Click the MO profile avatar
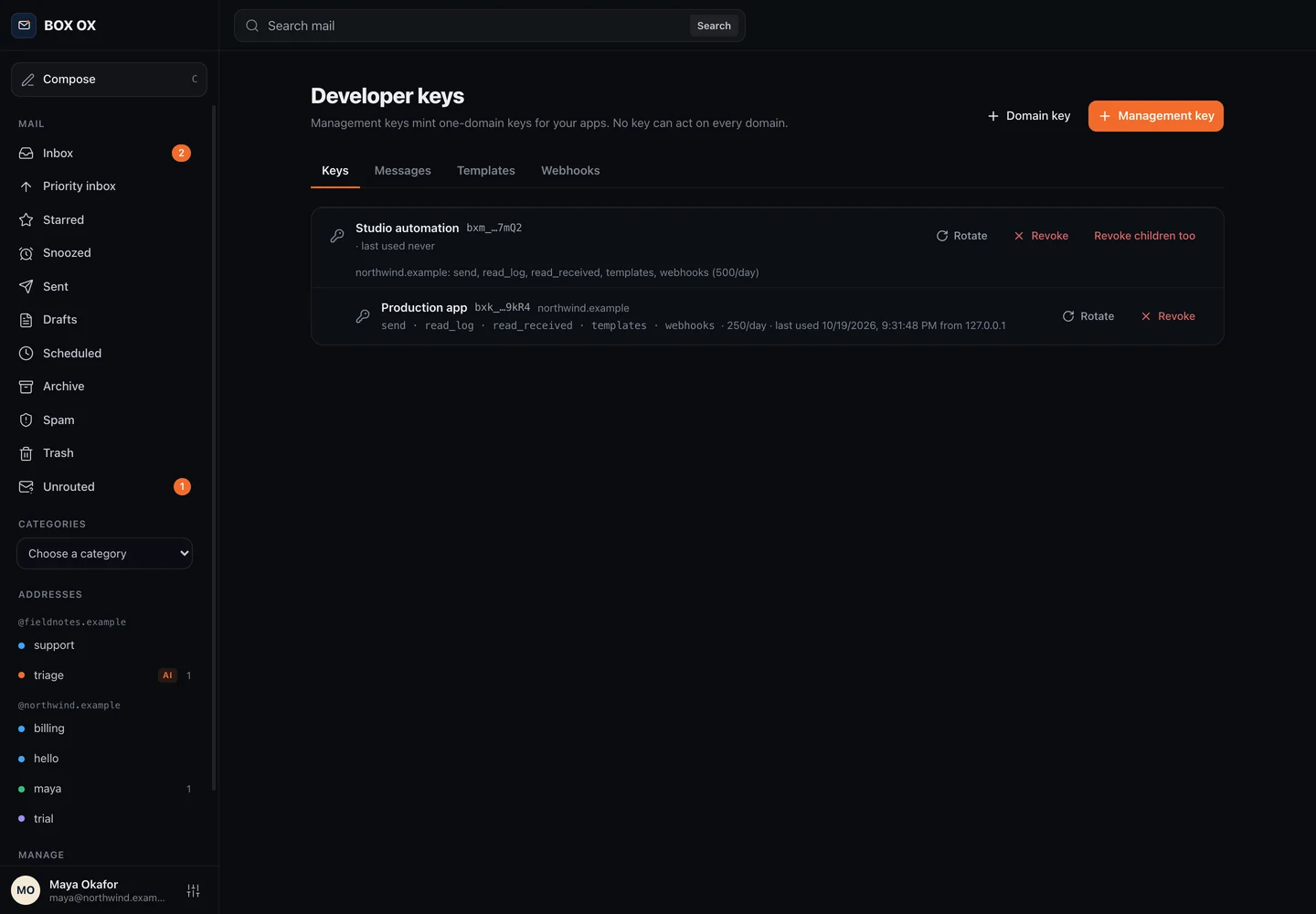 coord(26,890)
